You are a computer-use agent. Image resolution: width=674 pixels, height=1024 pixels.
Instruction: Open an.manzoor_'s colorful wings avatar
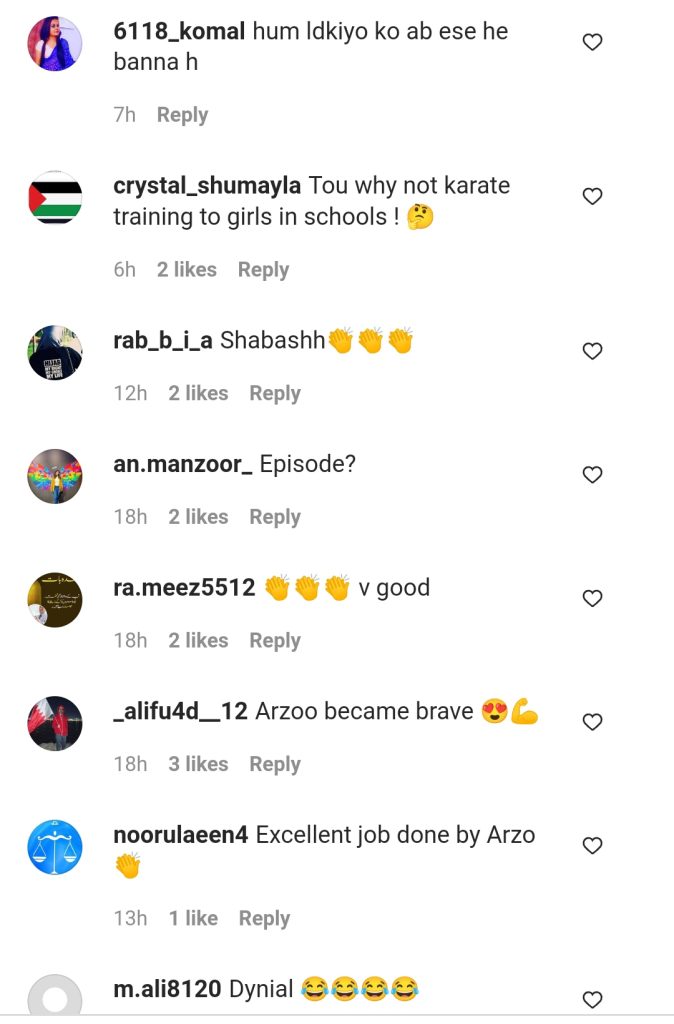point(55,476)
